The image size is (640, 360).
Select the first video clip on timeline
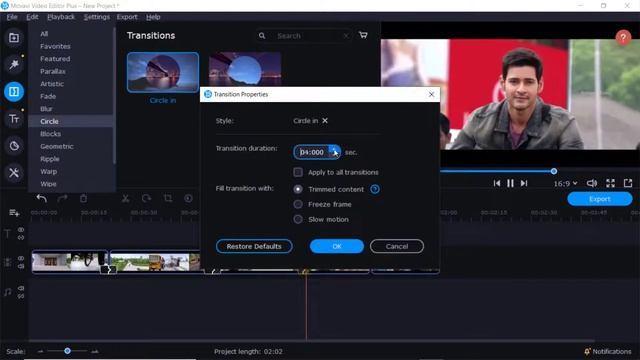pyautogui.click(x=70, y=262)
